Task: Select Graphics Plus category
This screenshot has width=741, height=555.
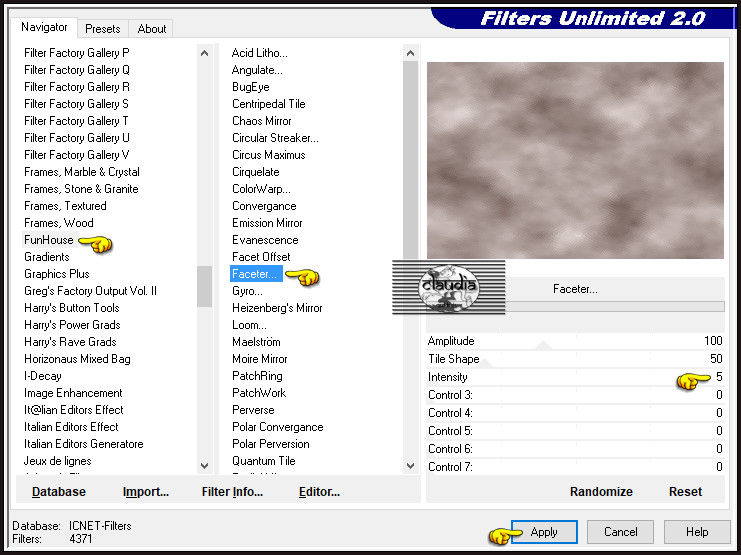Action: coord(57,274)
